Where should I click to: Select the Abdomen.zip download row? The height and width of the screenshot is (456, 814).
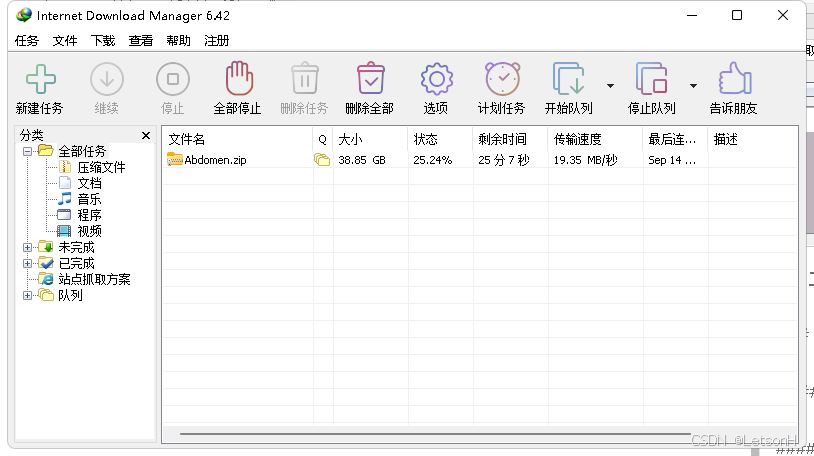pyautogui.click(x=480, y=160)
